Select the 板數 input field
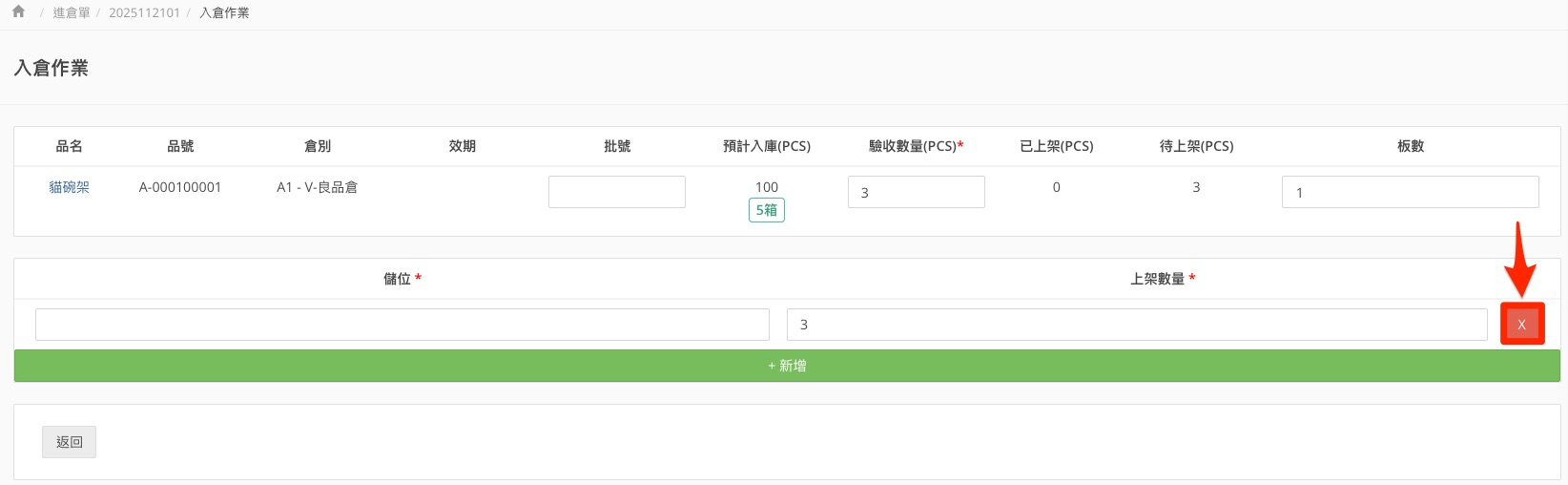 1410,192
